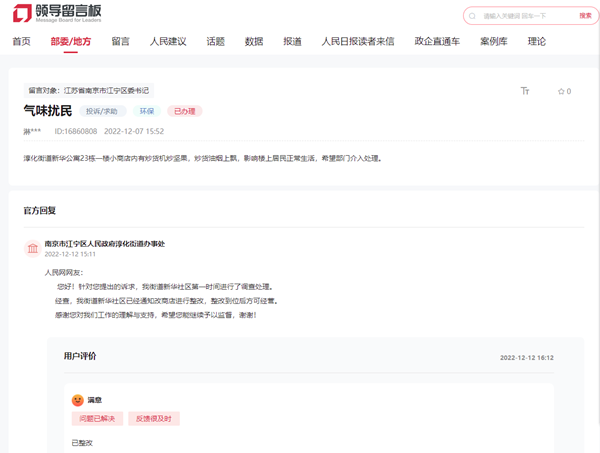
Task: Click the 满意 rating label
Action: pyautogui.click(x=95, y=400)
